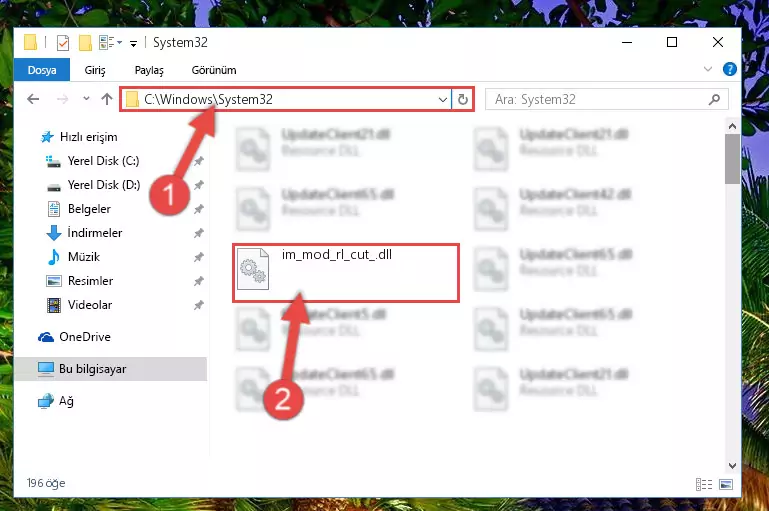769x511 pixels.
Task: Click the search magnifier icon
Action: (715, 100)
